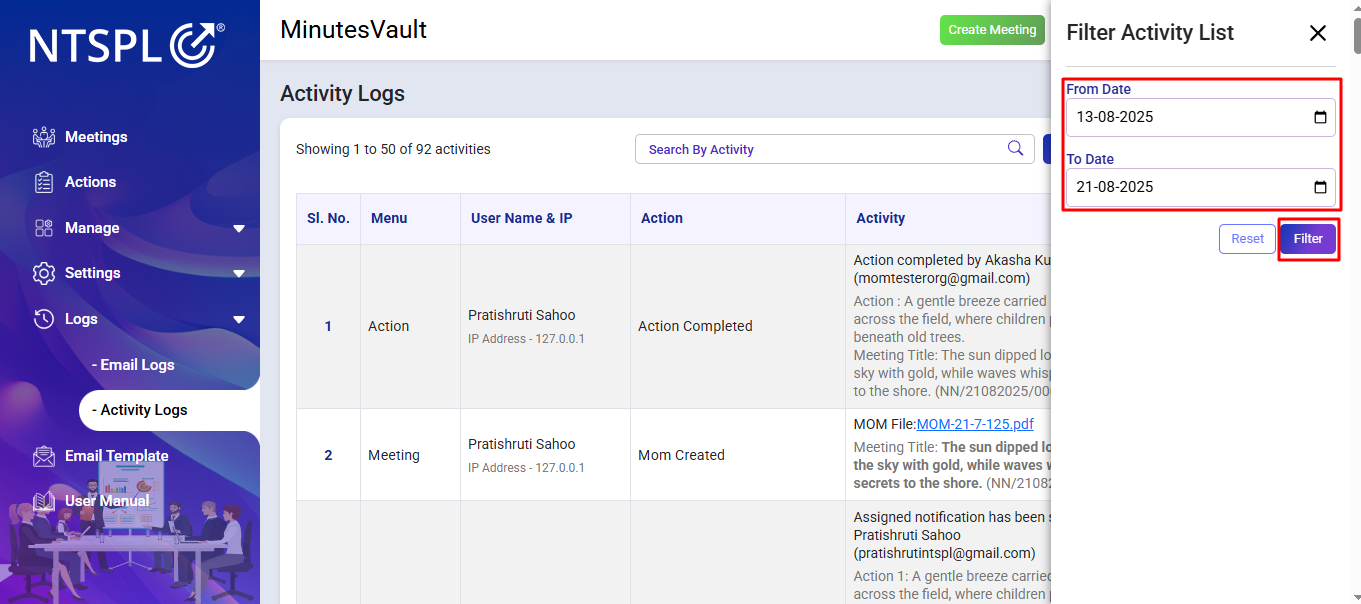Click serial number 1 in the table

click(328, 326)
